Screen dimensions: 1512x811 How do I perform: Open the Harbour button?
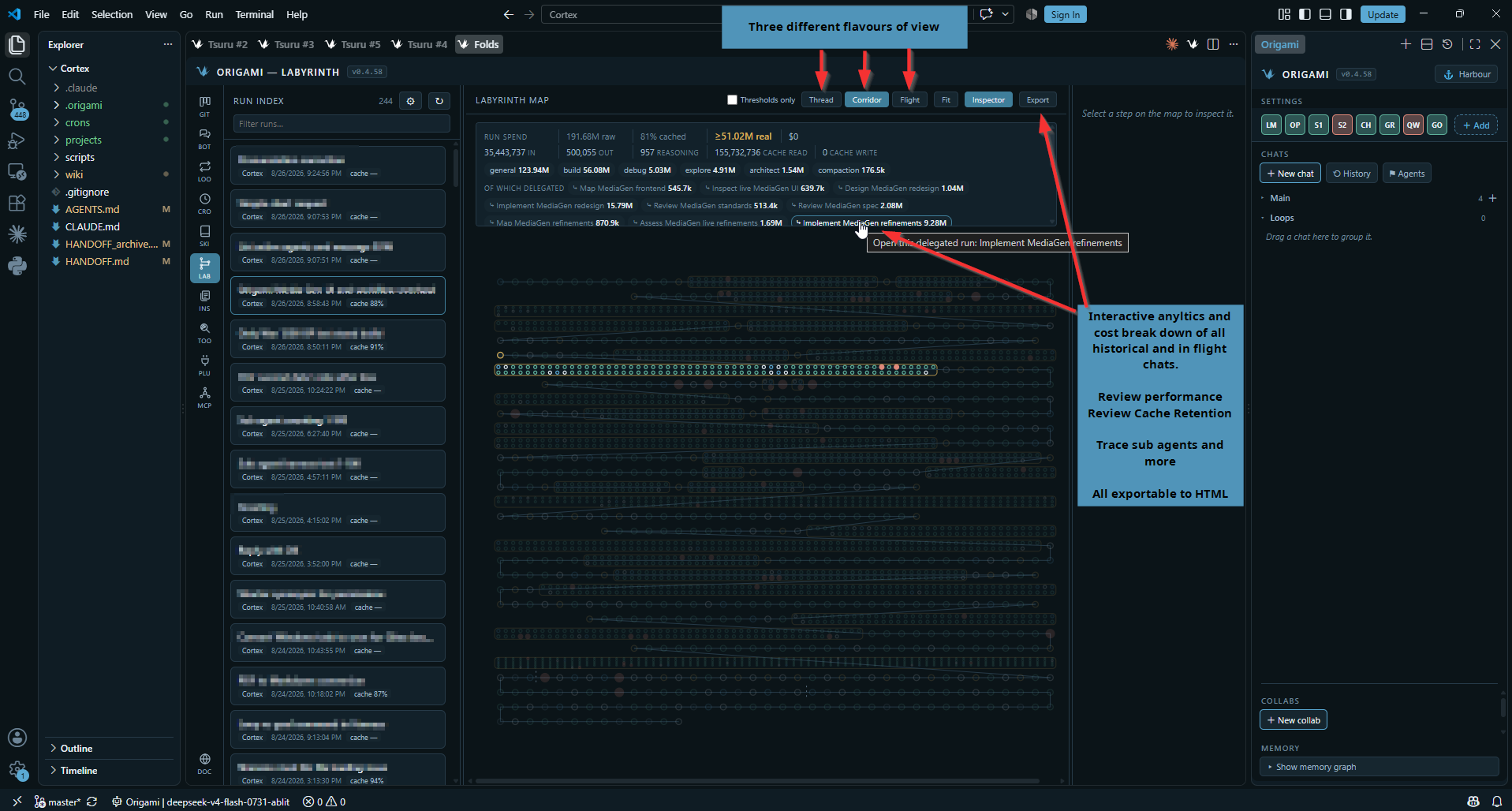[x=1466, y=74]
